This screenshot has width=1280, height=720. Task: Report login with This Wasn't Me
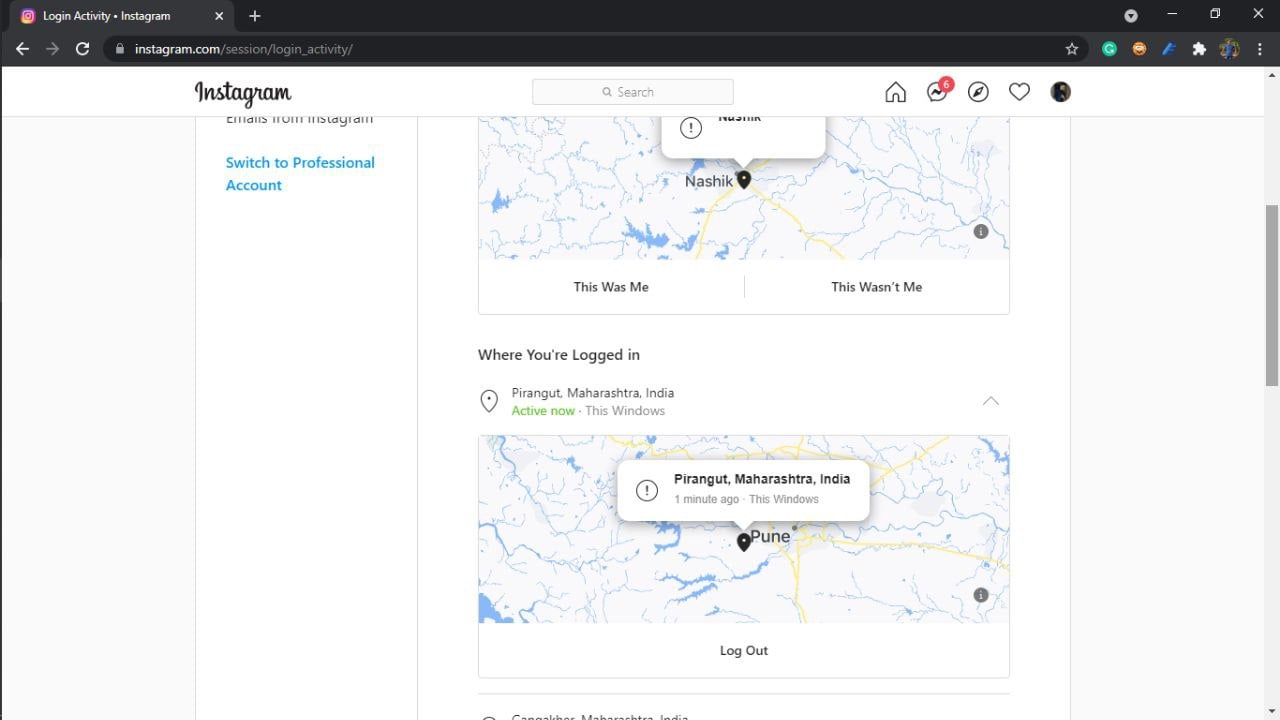tap(876, 287)
